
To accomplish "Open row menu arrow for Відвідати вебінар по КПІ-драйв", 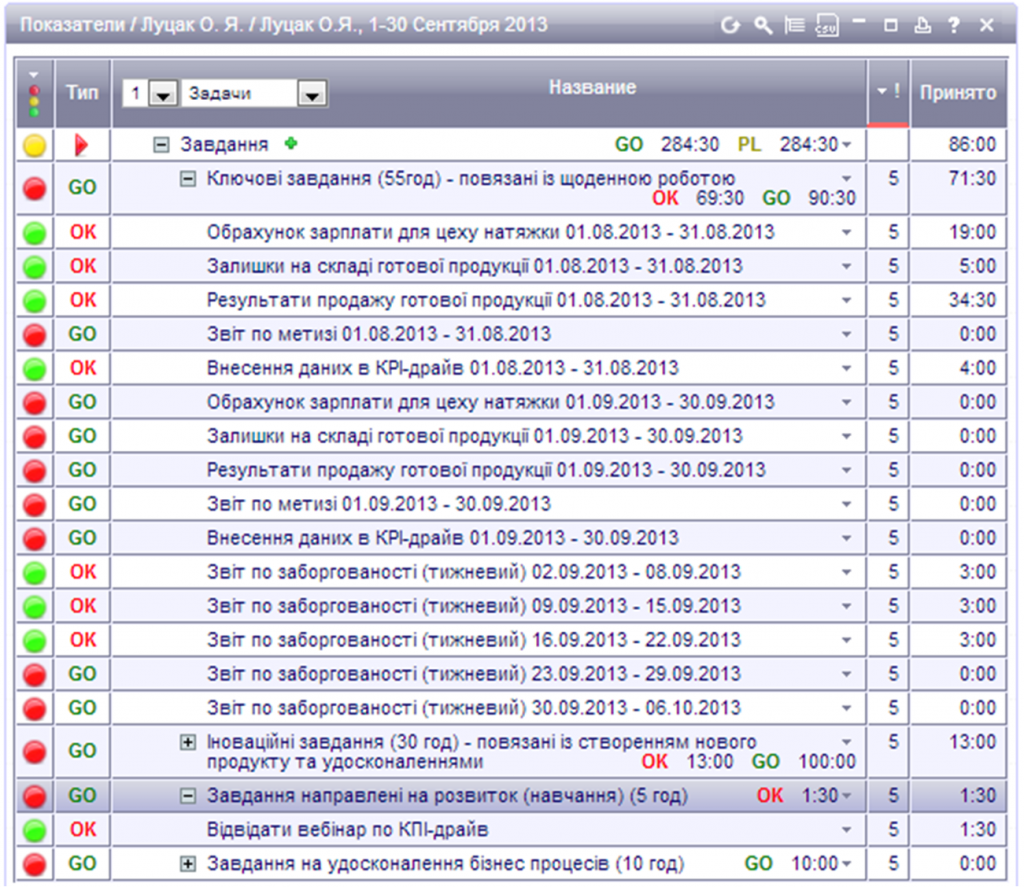I will (x=846, y=830).
